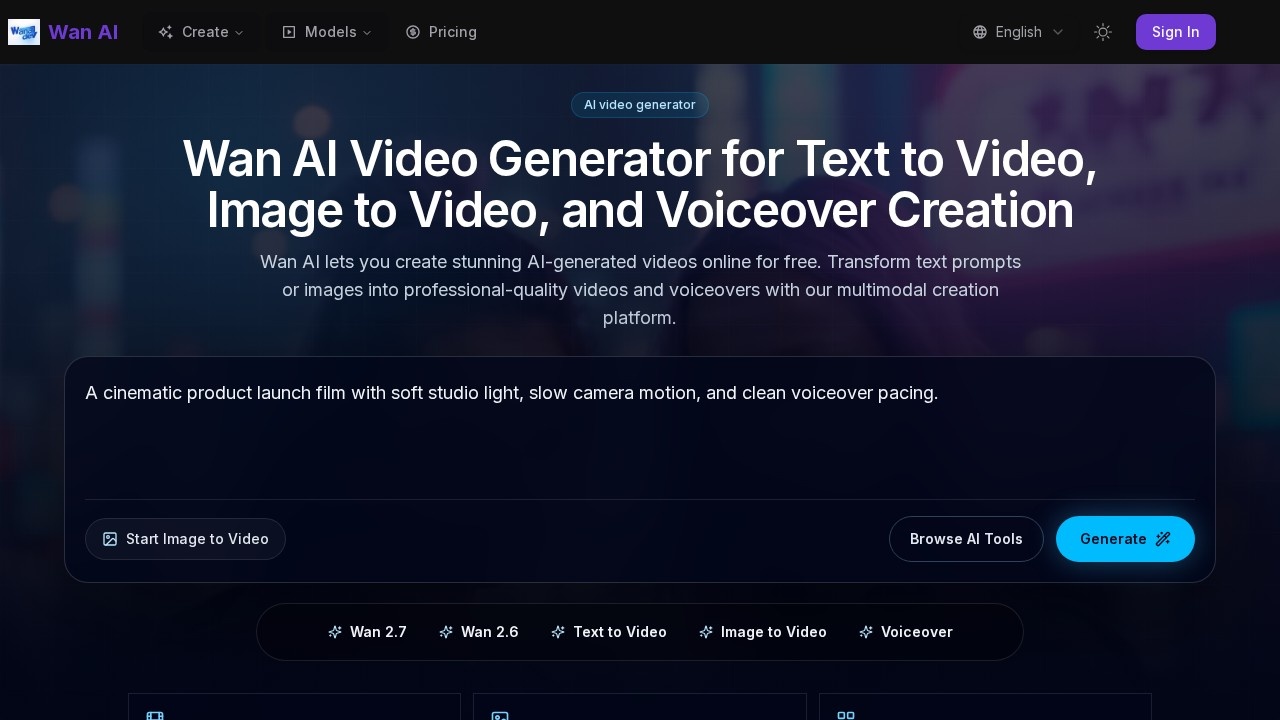The image size is (1280, 720).
Task: Click the sparkle icon beside Wan 2.7
Action: (335, 632)
